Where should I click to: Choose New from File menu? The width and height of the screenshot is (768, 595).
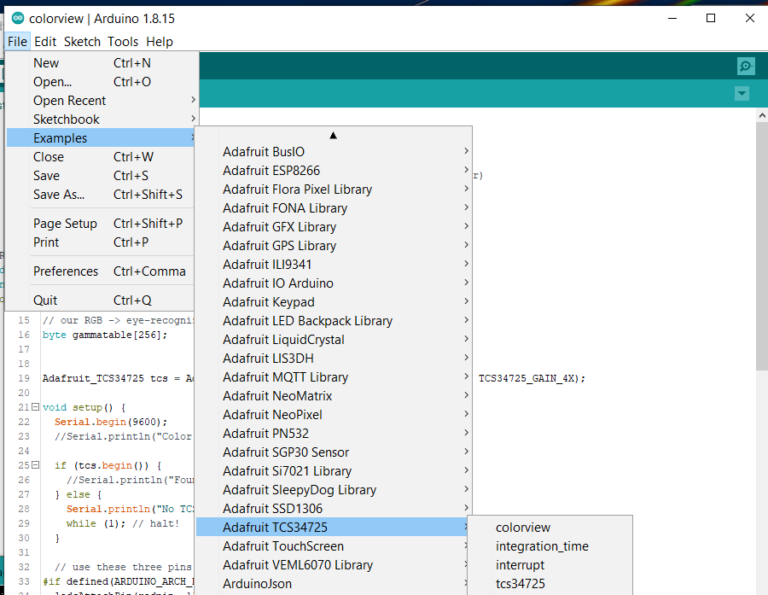point(102,63)
